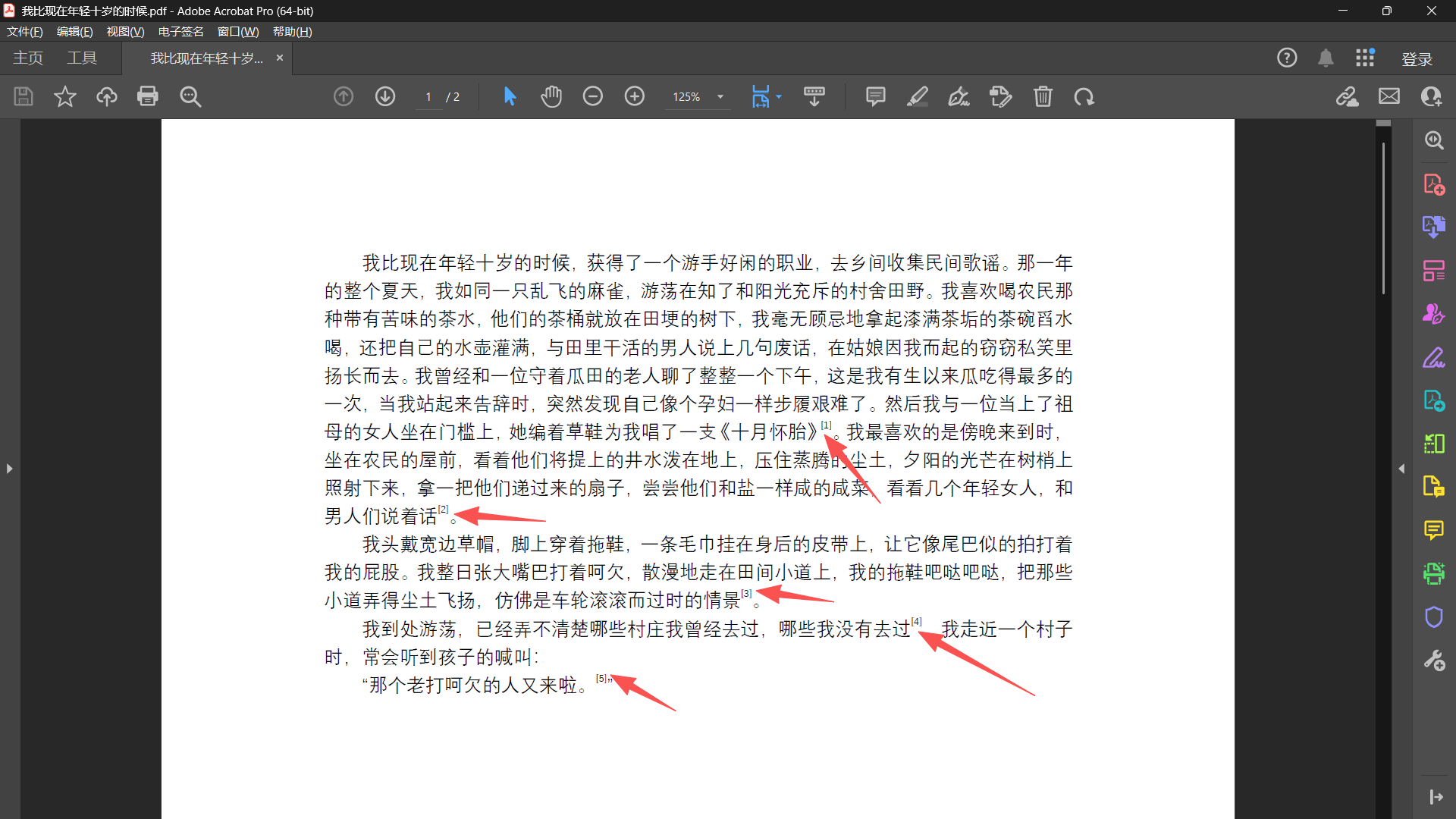Select the Hand pan tool

tap(551, 96)
